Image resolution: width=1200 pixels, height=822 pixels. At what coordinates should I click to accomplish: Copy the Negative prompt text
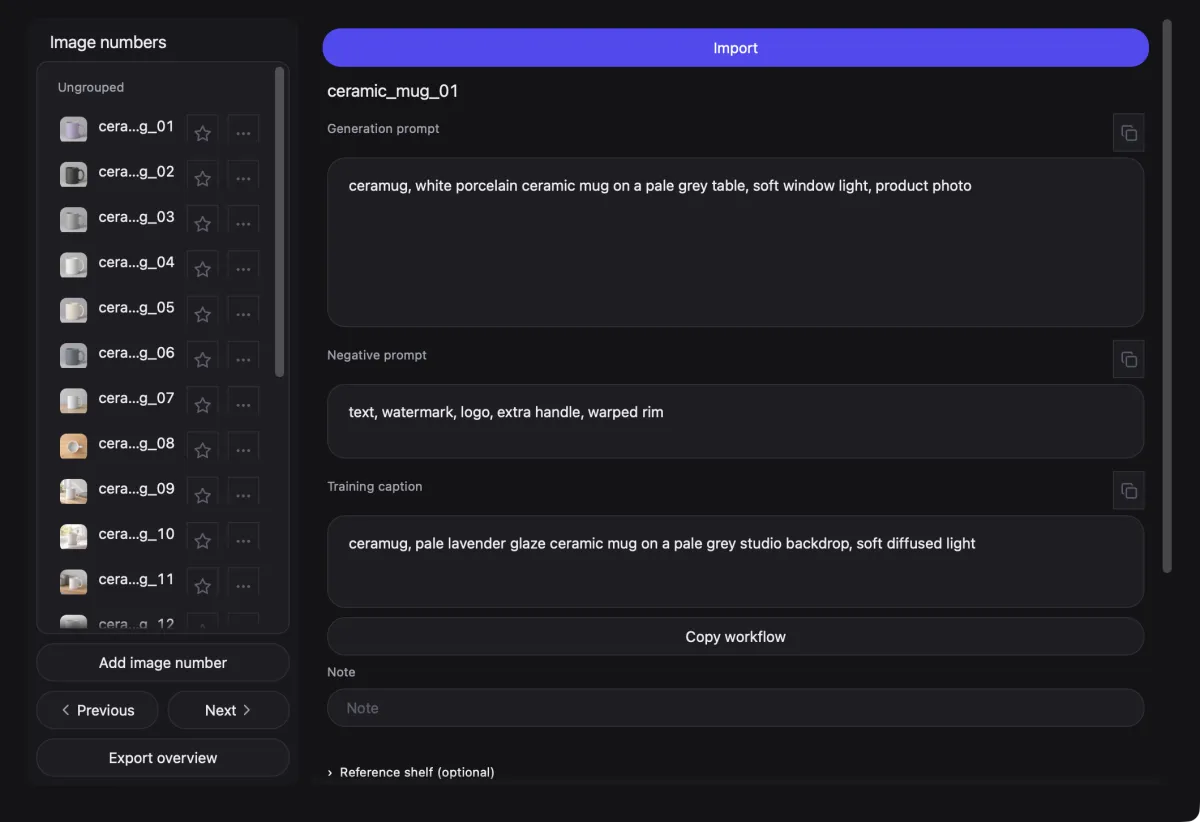click(x=1128, y=359)
